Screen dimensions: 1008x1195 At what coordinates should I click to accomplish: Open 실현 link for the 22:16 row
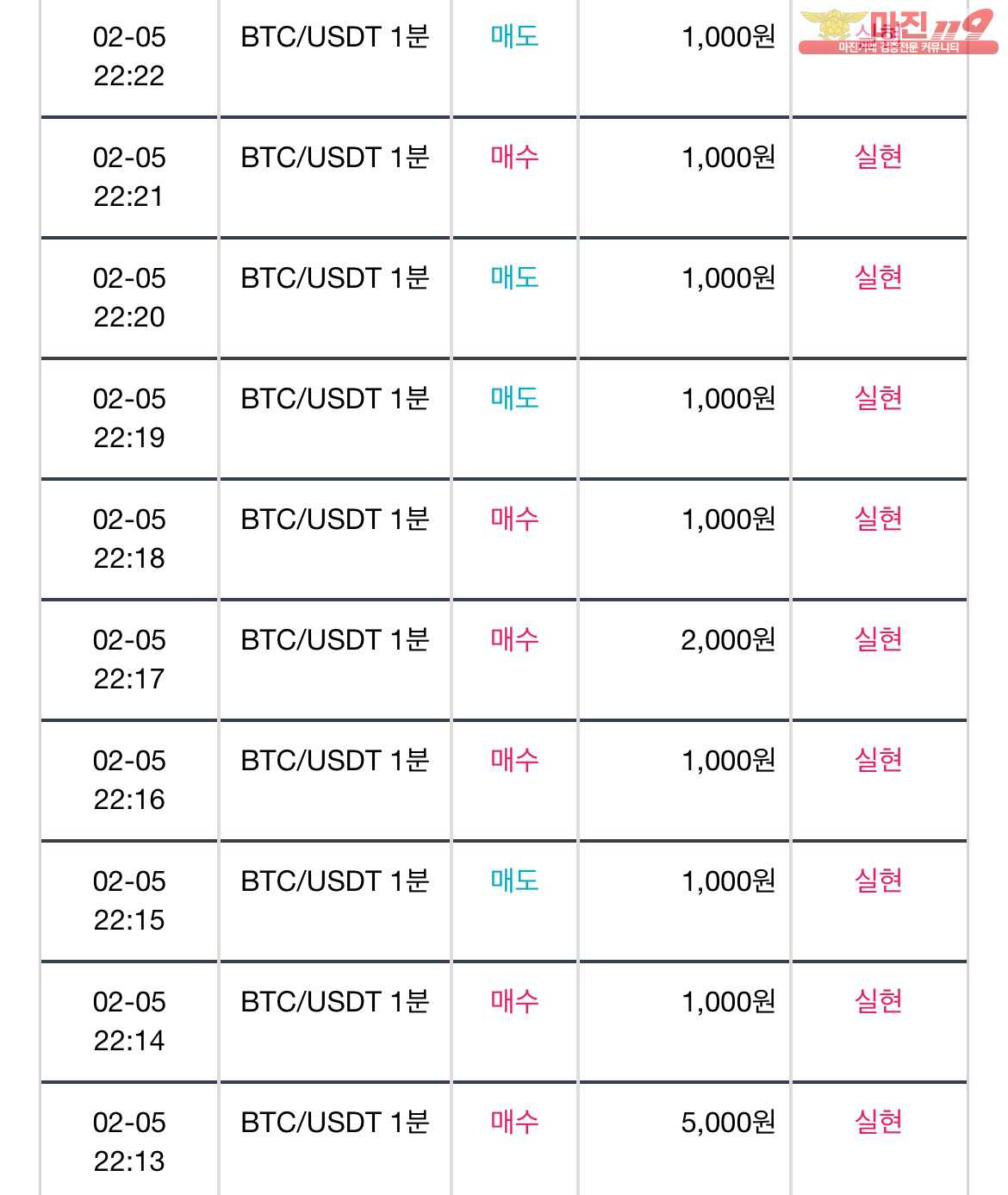[878, 760]
